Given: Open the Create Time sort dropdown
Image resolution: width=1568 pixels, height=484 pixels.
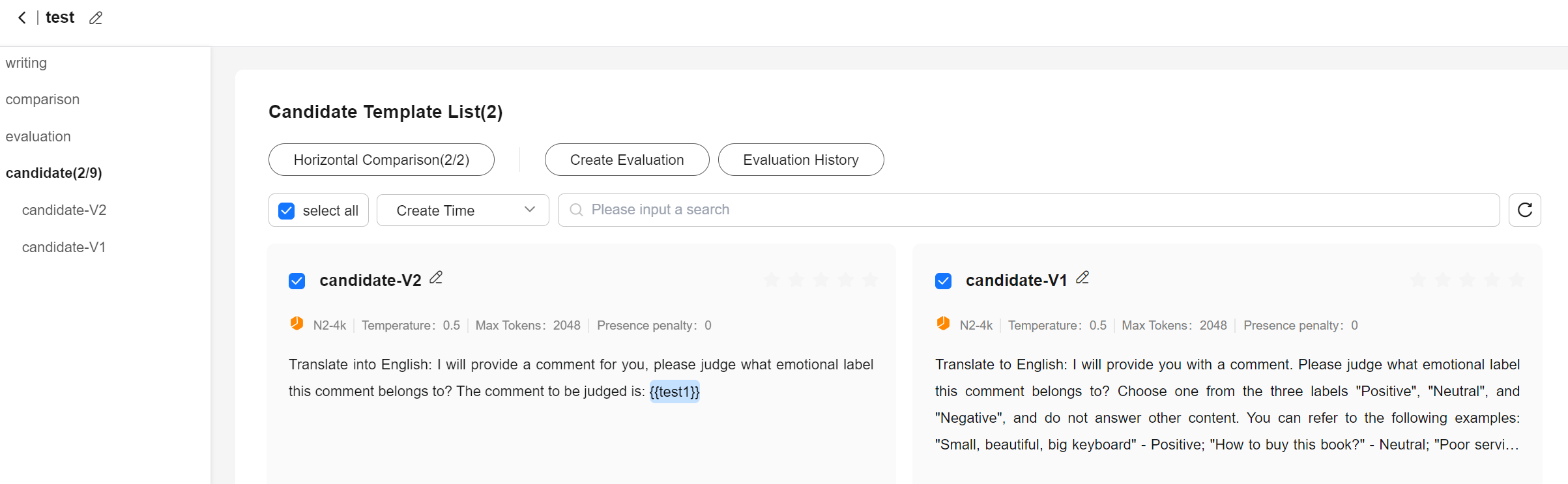Looking at the screenshot, I should click(463, 210).
